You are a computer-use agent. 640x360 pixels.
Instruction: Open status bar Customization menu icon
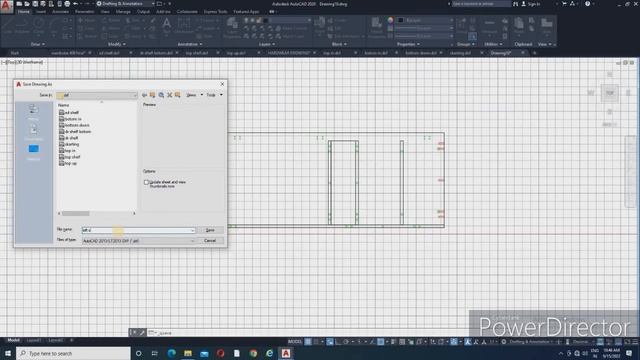[x=635, y=342]
